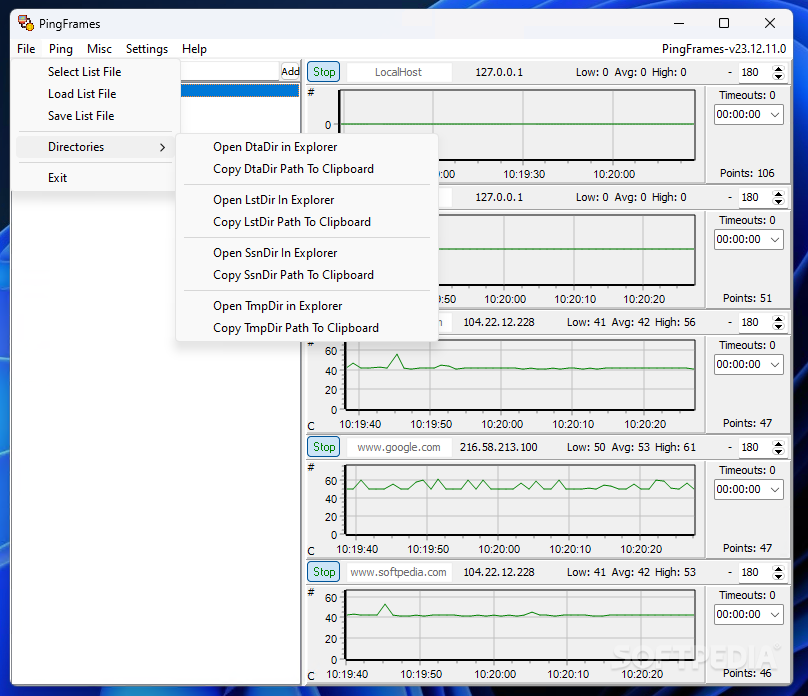Click the list entry text field beside Add
Image resolution: width=808 pixels, height=696 pixels.
(x=230, y=72)
